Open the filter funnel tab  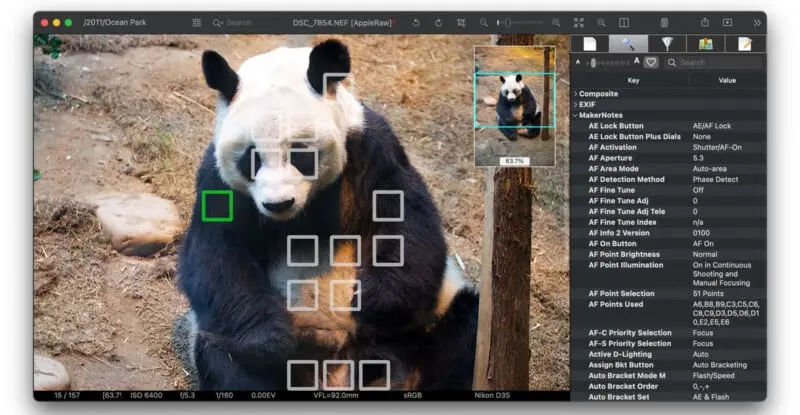[668, 43]
